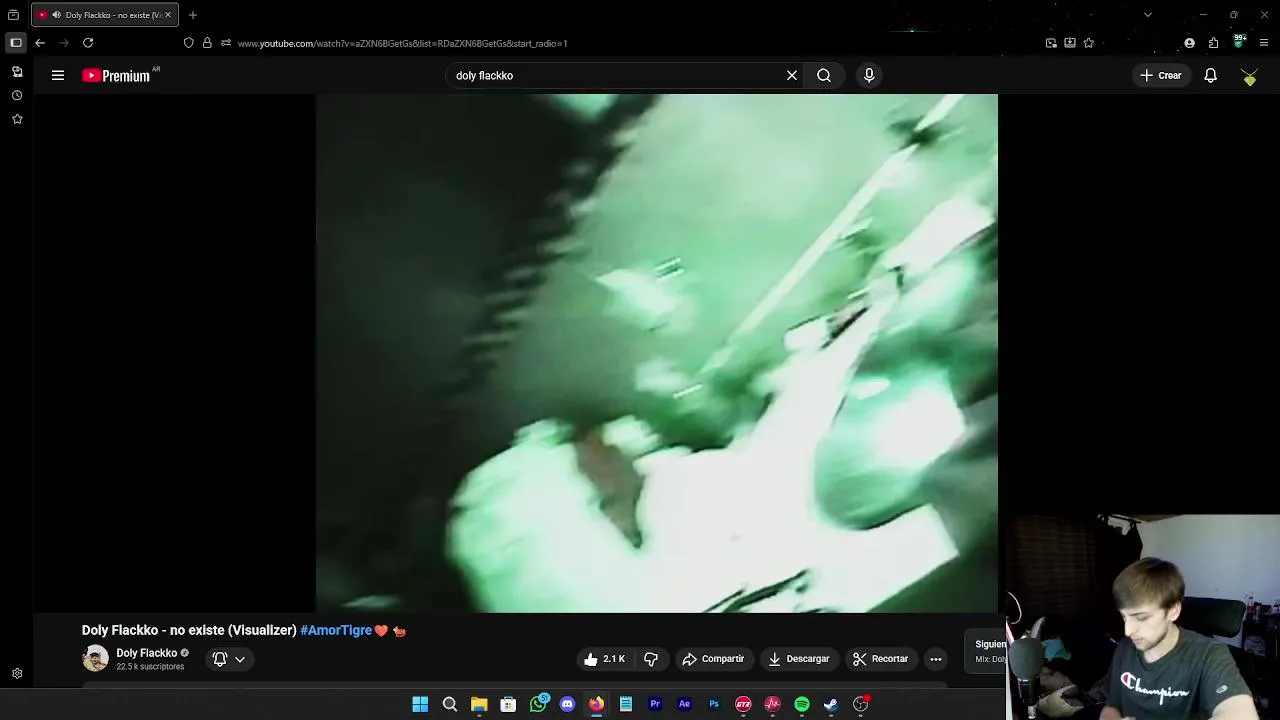
Task: Start voice search with microphone
Action: pos(869,75)
